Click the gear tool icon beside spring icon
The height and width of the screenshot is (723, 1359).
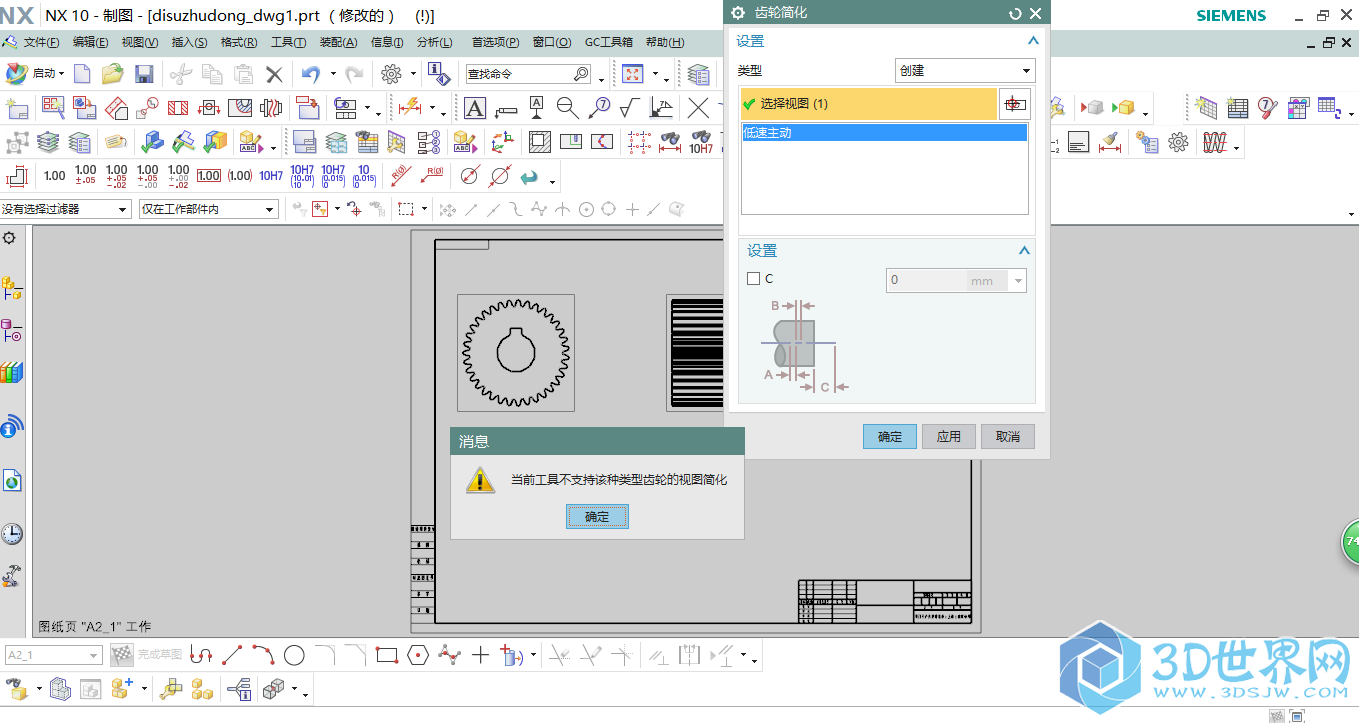pyautogui.click(x=1179, y=142)
